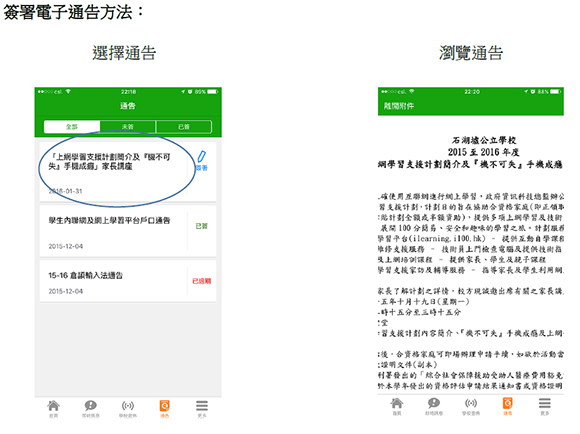This screenshot has height=434, width=580.
Task: Tap the red 已過期 status label
Action: pos(202,281)
